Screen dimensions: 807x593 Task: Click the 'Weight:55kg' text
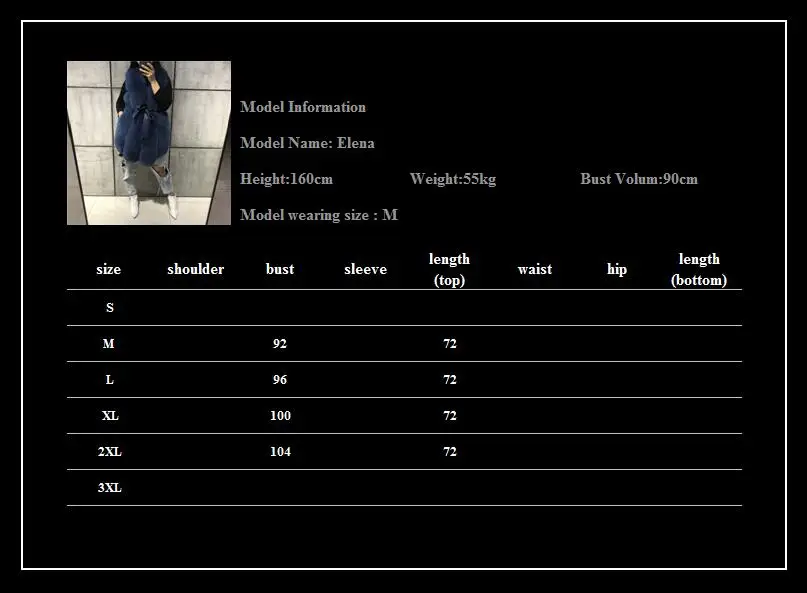point(453,179)
